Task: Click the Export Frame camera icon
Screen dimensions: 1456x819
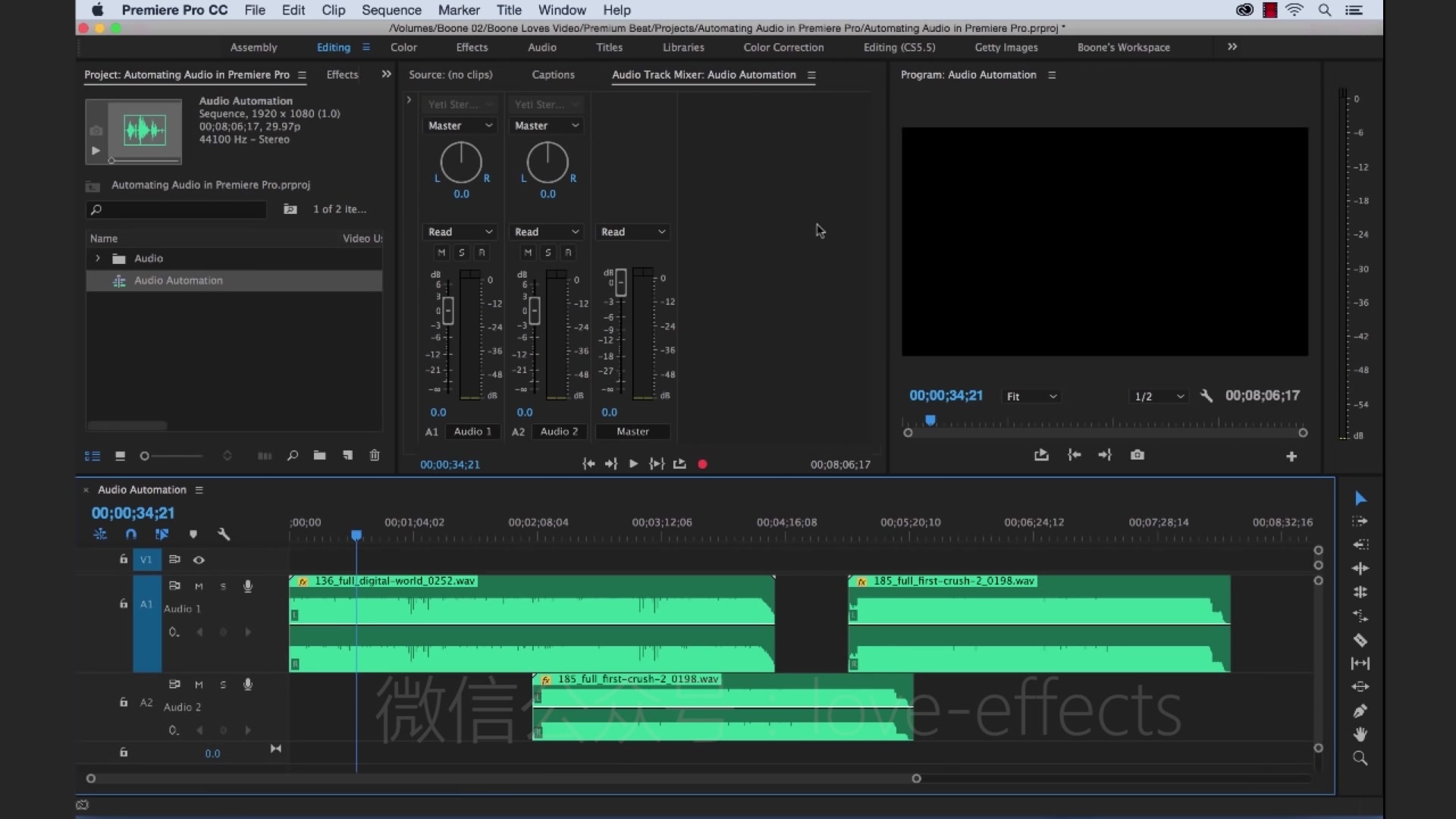Action: point(1137,455)
